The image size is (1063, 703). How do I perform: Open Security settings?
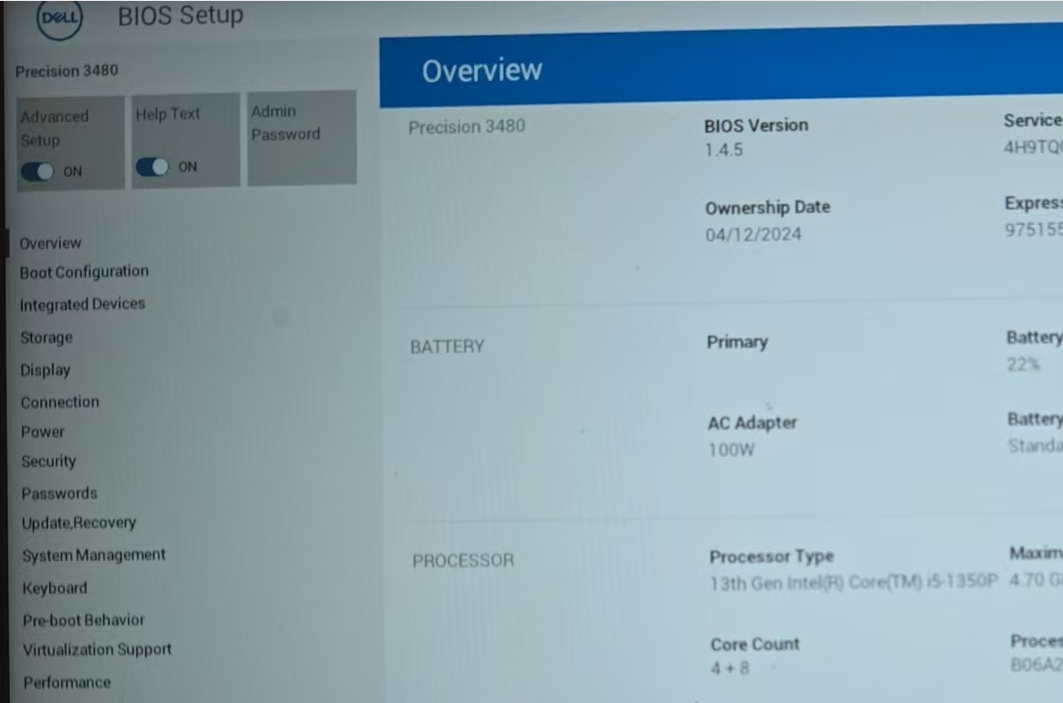coord(48,461)
